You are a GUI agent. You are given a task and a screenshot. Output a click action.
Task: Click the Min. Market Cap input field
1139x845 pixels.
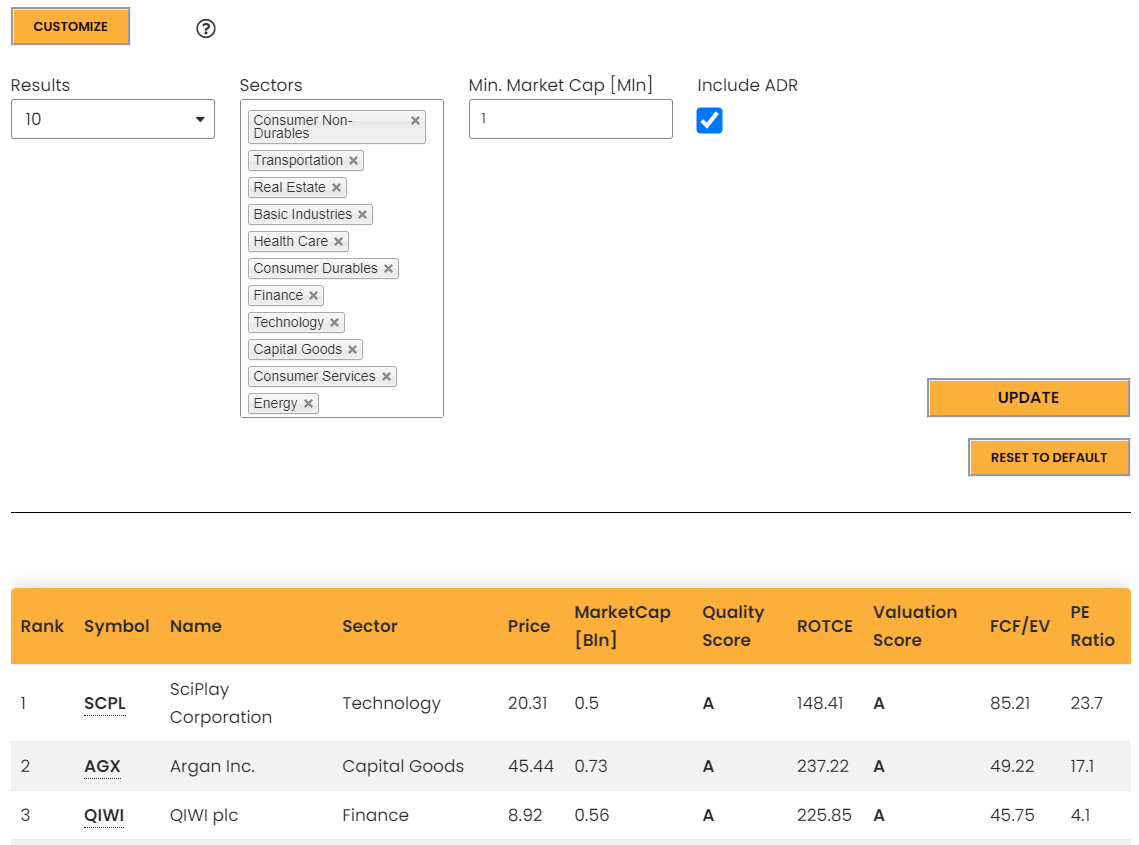(570, 119)
